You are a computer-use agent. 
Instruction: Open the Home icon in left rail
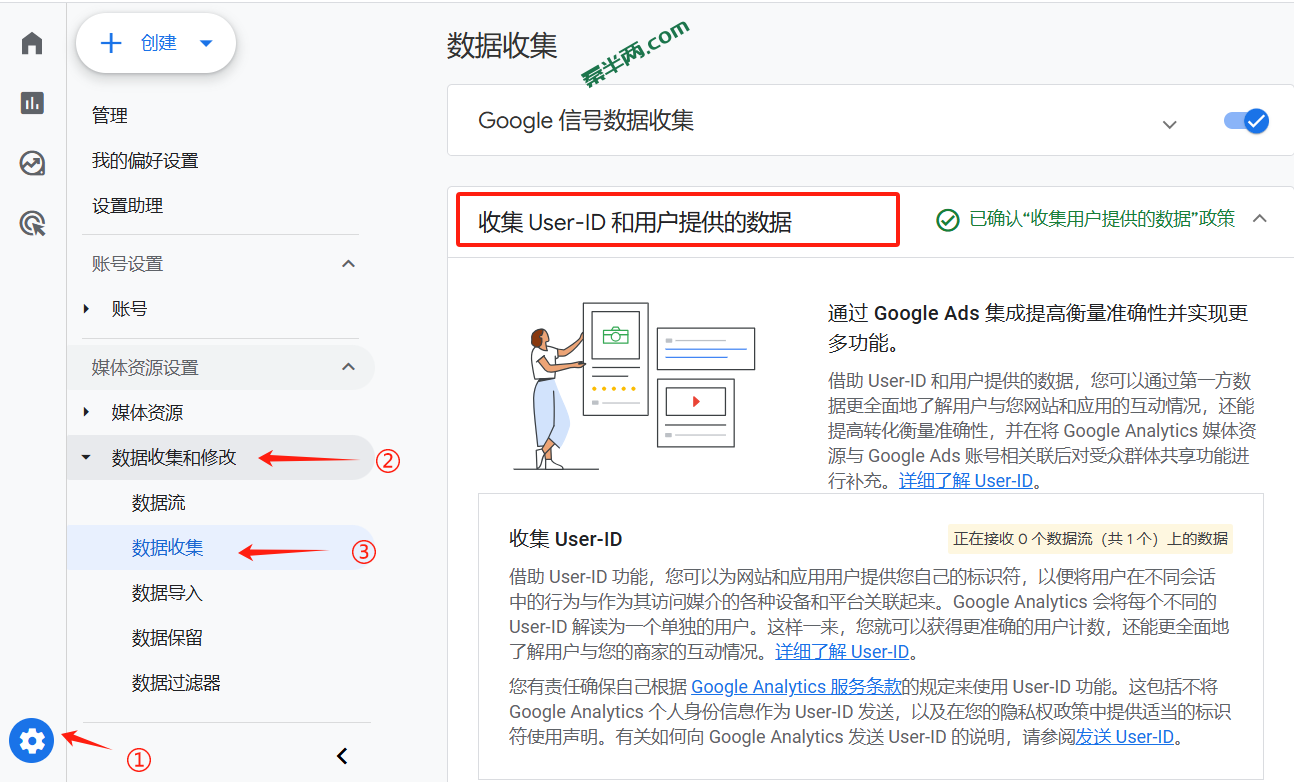pyautogui.click(x=32, y=43)
